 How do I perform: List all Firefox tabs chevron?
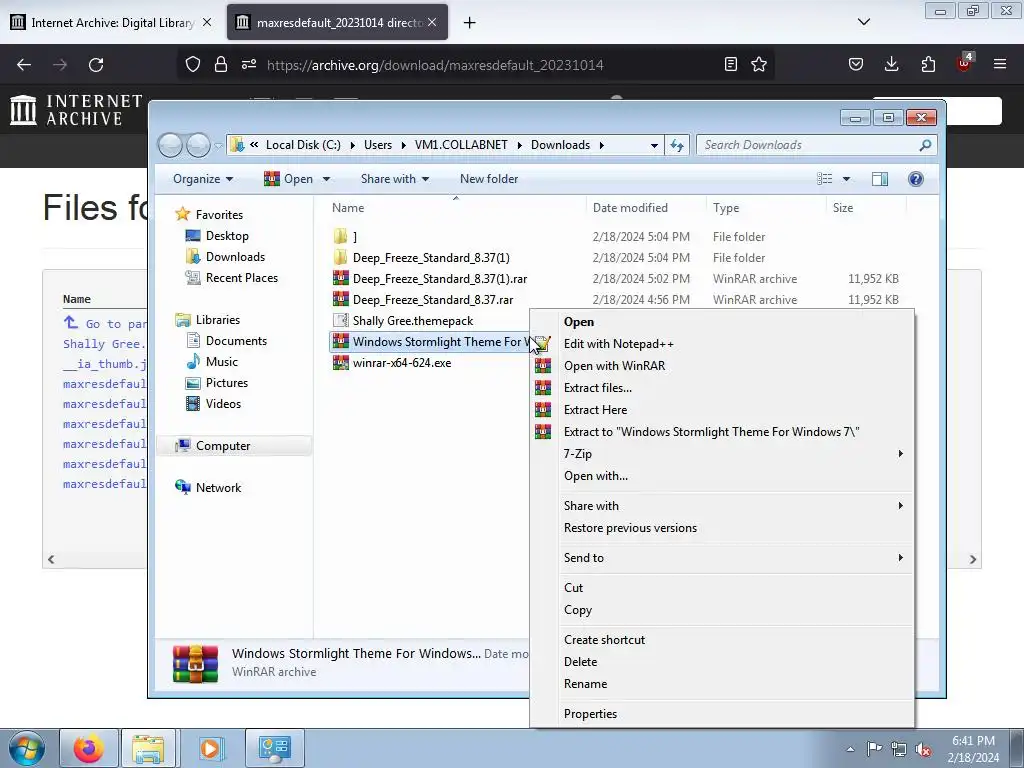pyautogui.click(x=864, y=22)
